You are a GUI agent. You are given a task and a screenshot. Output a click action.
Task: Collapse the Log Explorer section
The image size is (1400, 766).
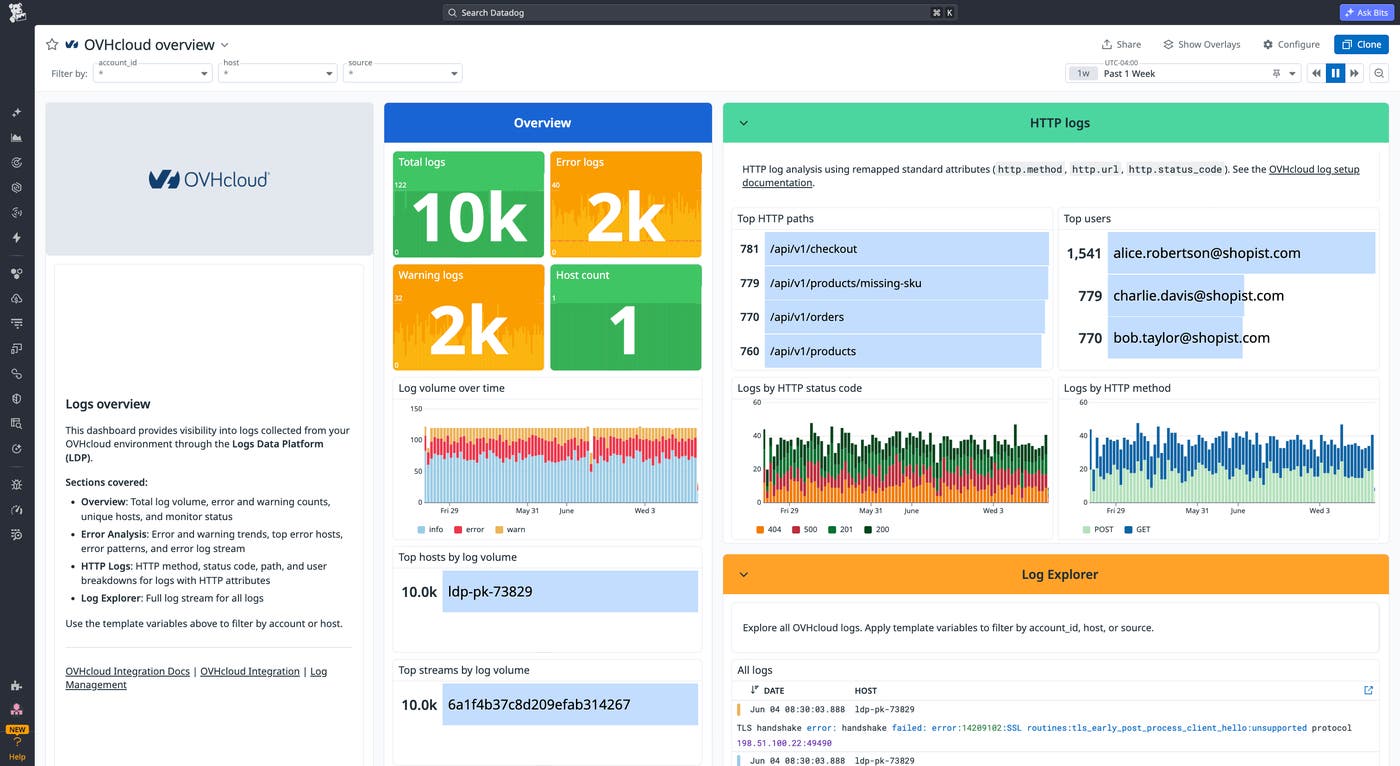click(743, 575)
